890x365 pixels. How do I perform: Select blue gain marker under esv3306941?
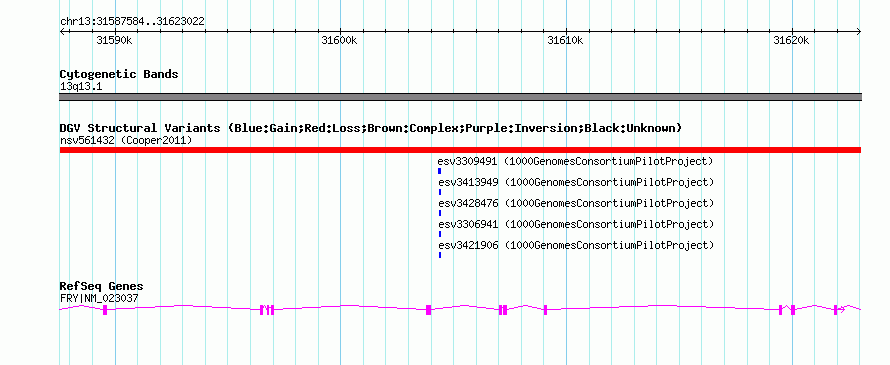pos(440,234)
